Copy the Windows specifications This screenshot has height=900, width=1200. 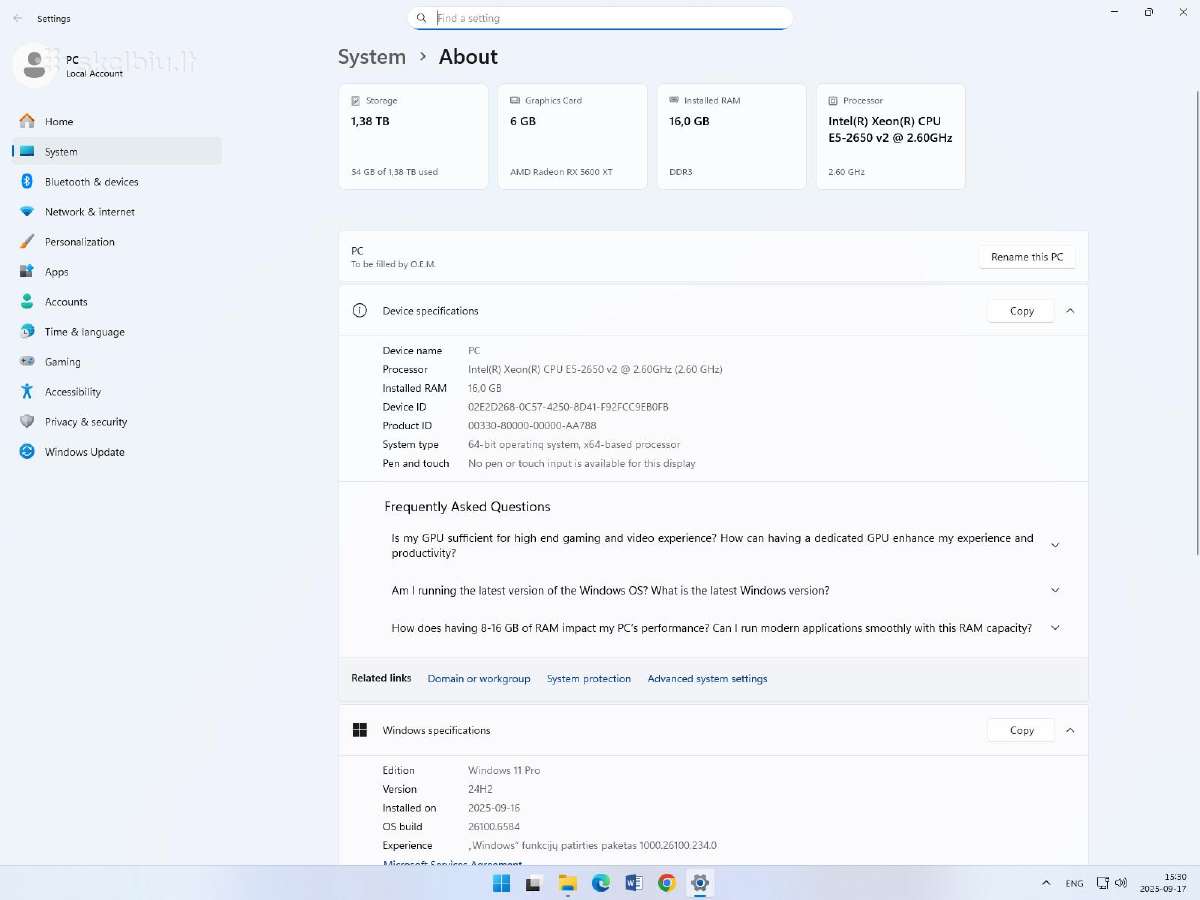(1021, 730)
